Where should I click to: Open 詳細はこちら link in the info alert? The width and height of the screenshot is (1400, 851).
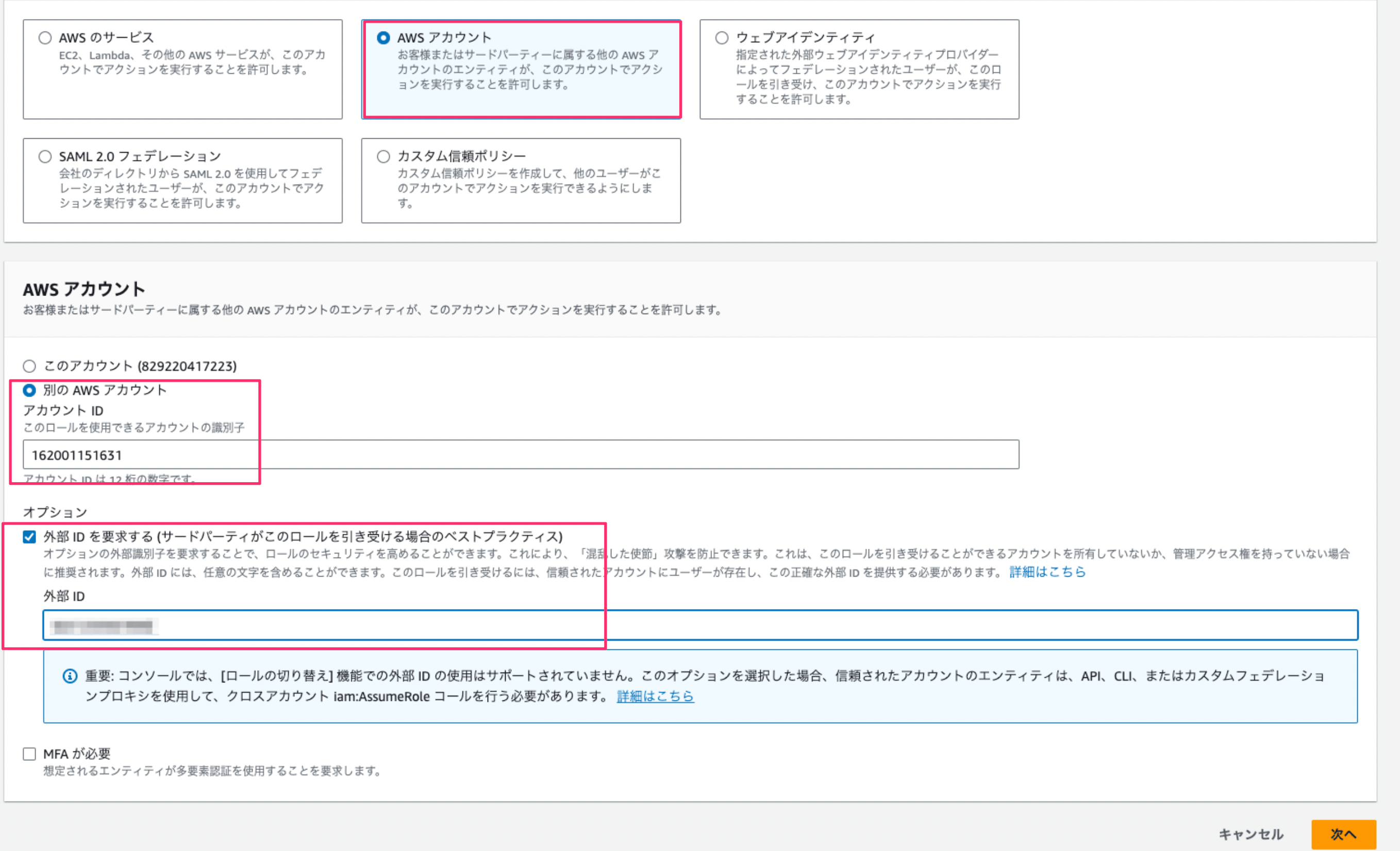click(655, 696)
